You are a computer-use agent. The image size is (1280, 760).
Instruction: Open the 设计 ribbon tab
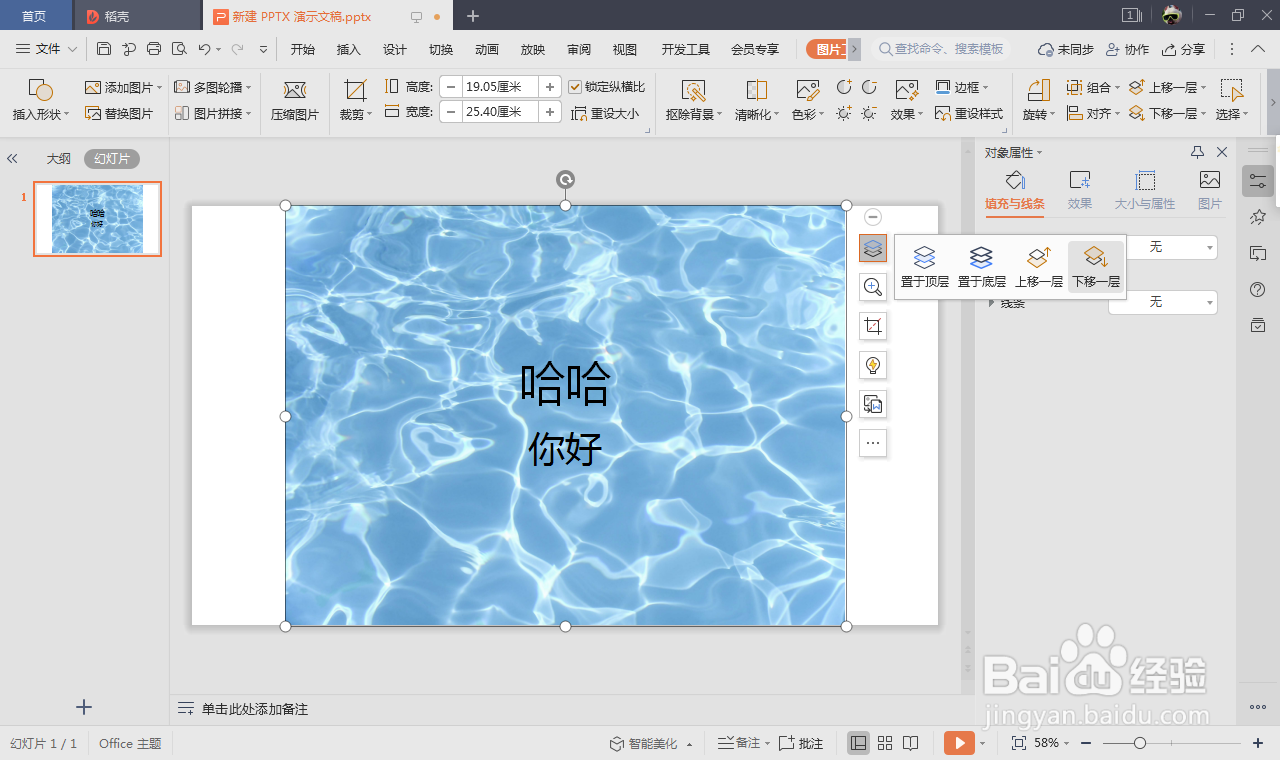click(395, 49)
